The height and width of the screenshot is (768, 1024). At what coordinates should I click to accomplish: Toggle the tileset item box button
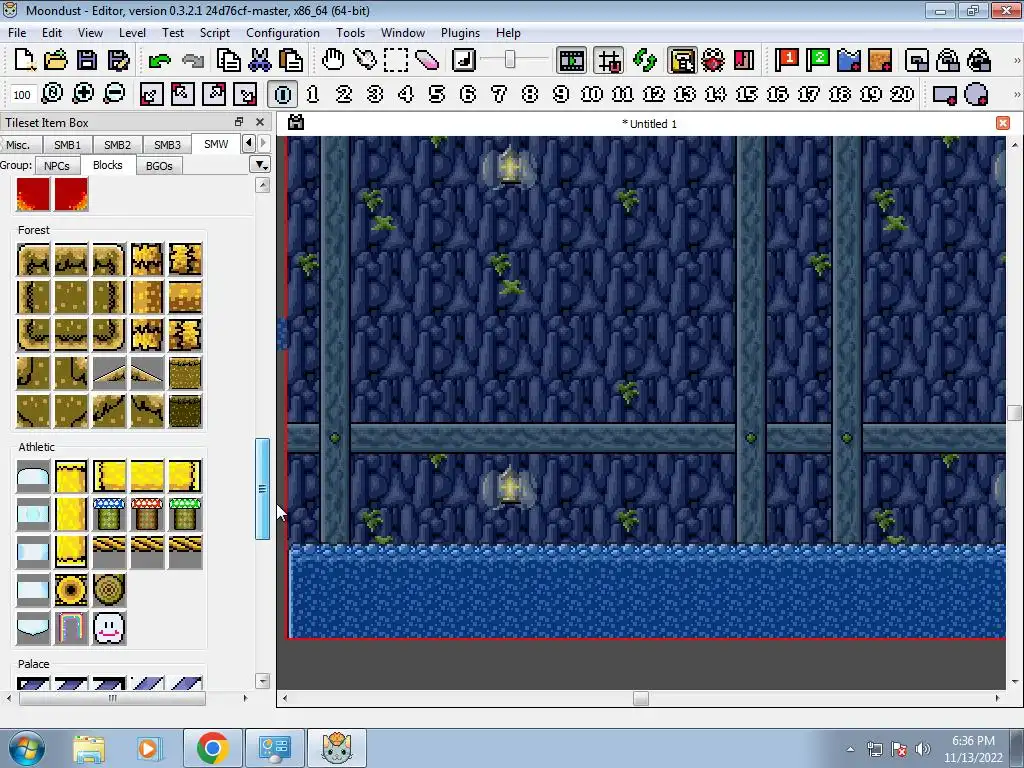pos(682,60)
